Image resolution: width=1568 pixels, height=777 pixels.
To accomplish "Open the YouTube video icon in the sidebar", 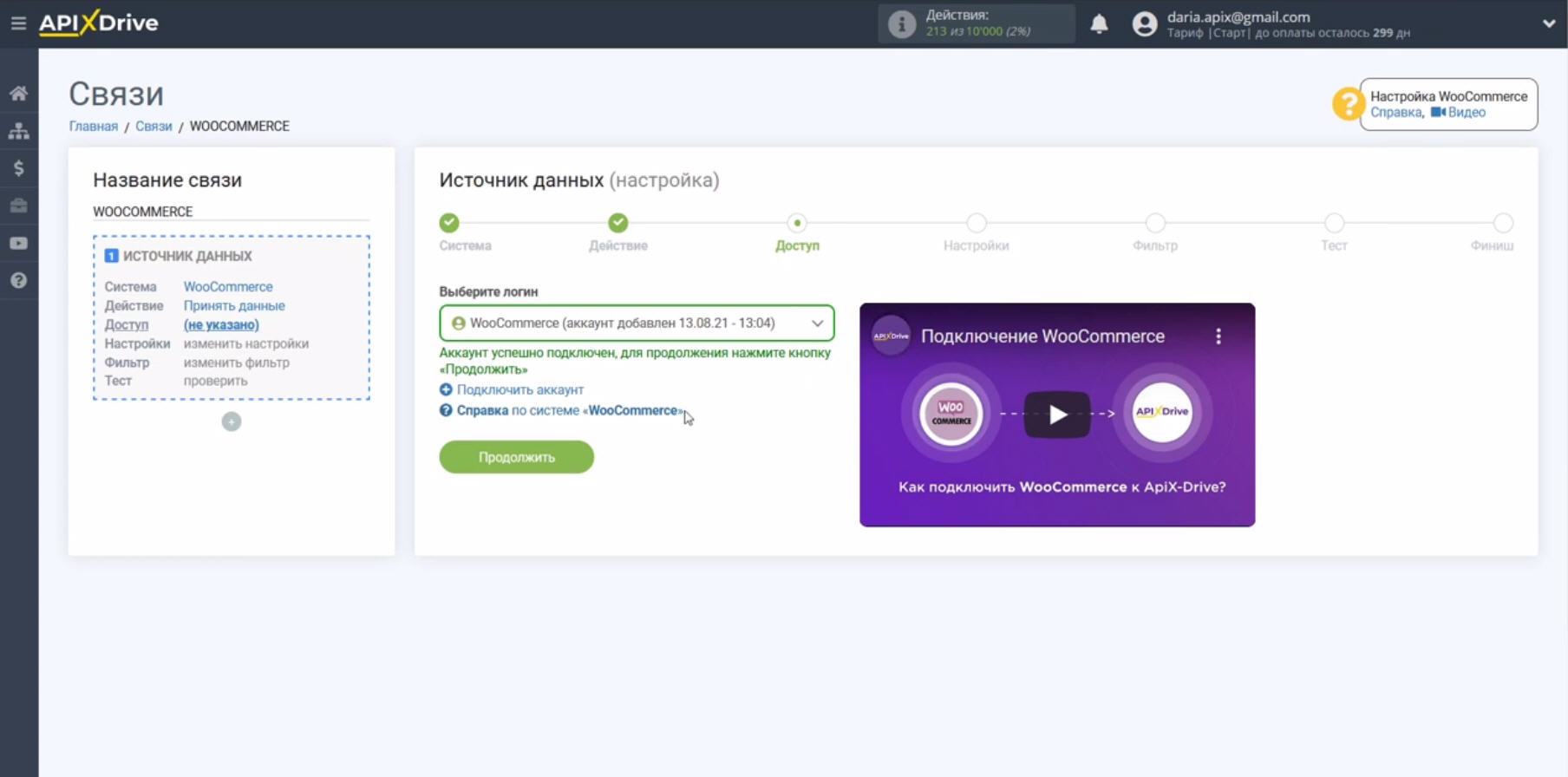I will (18, 244).
